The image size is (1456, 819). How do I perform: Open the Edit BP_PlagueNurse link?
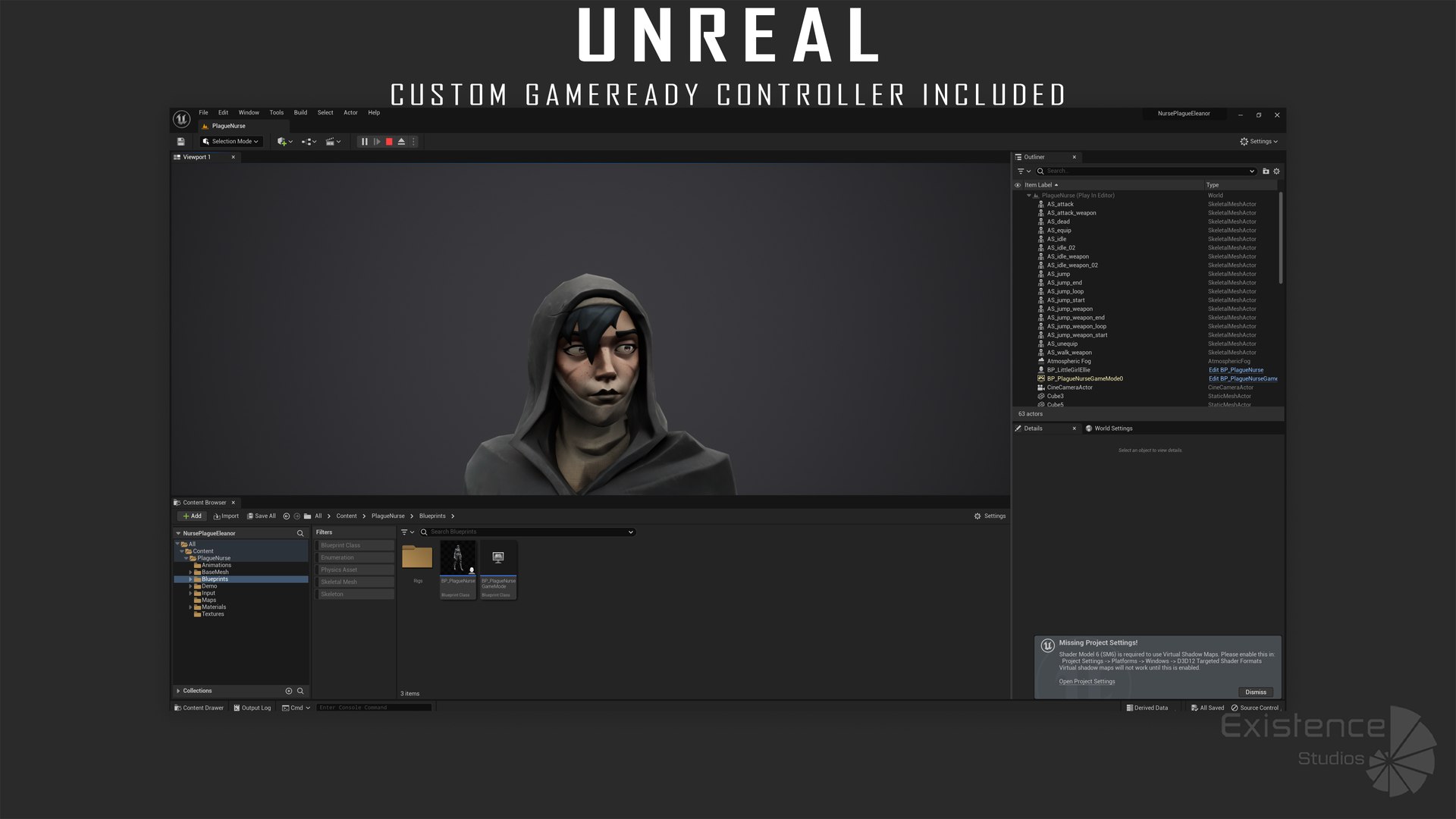pyautogui.click(x=1236, y=370)
